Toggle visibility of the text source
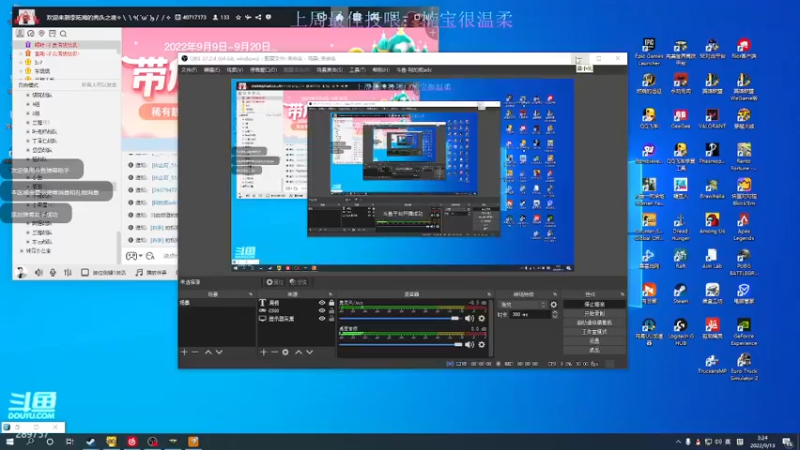Screen dimensions: 800x450 coord(322,303)
